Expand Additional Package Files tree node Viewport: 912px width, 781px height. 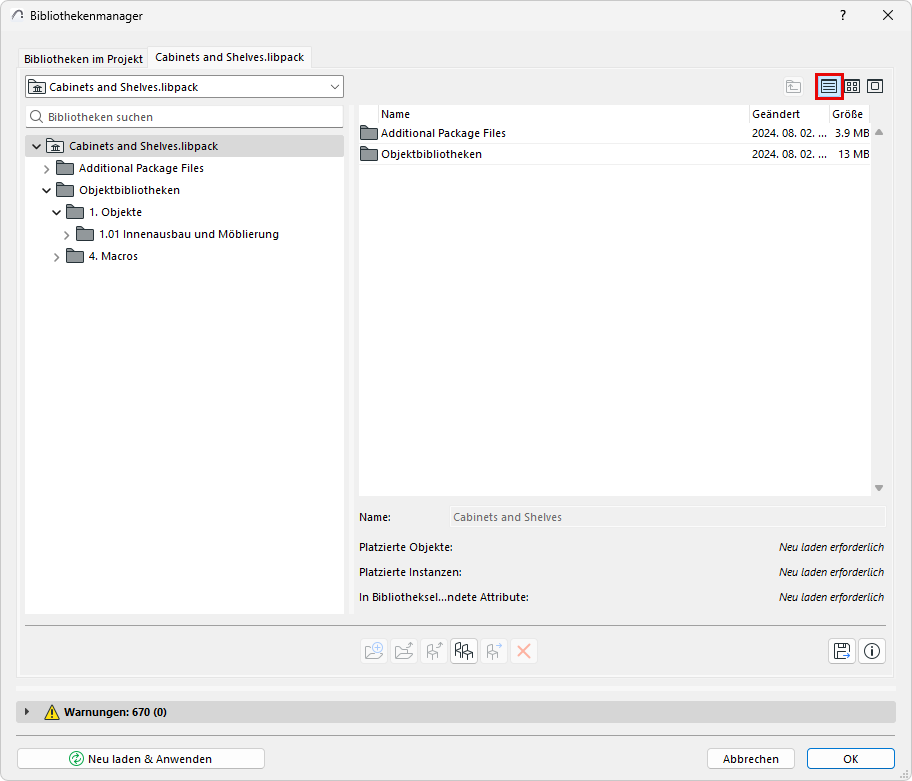(x=47, y=169)
